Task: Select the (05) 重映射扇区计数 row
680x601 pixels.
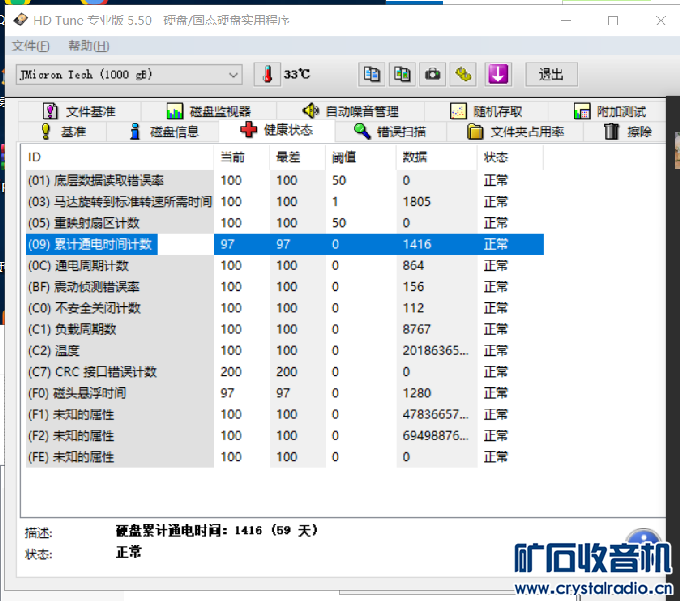Action: tap(284, 223)
